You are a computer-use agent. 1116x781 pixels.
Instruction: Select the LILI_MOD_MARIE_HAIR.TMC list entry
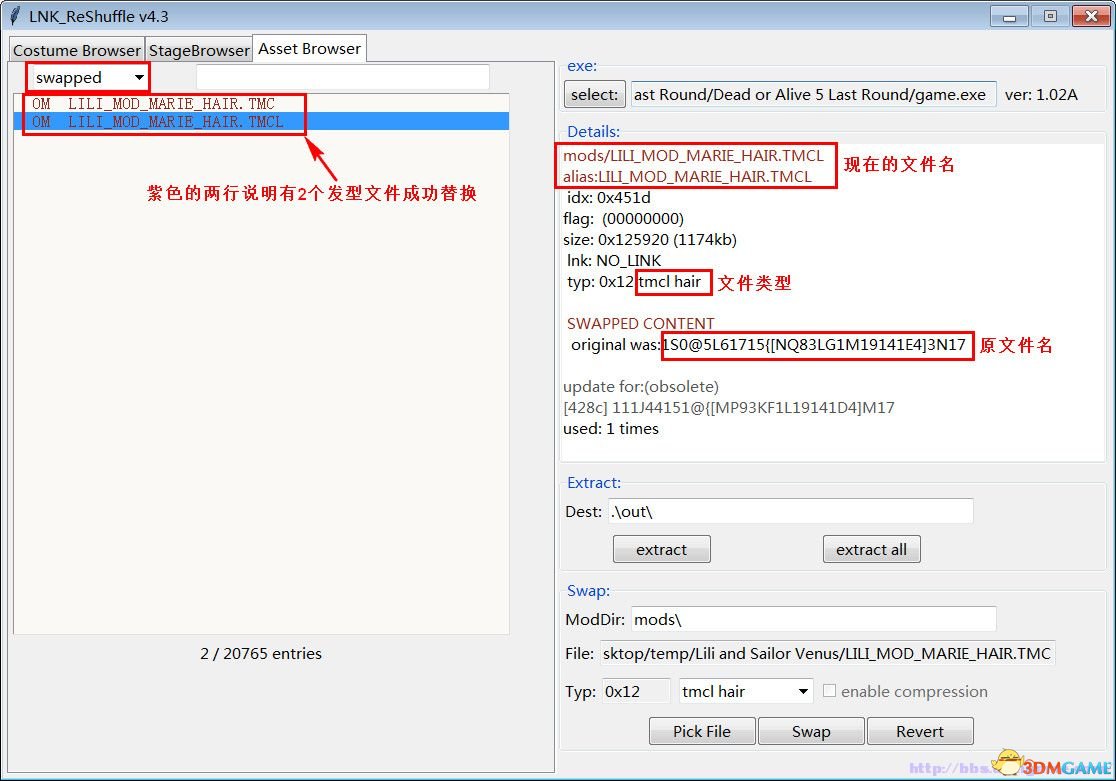[x=261, y=103]
